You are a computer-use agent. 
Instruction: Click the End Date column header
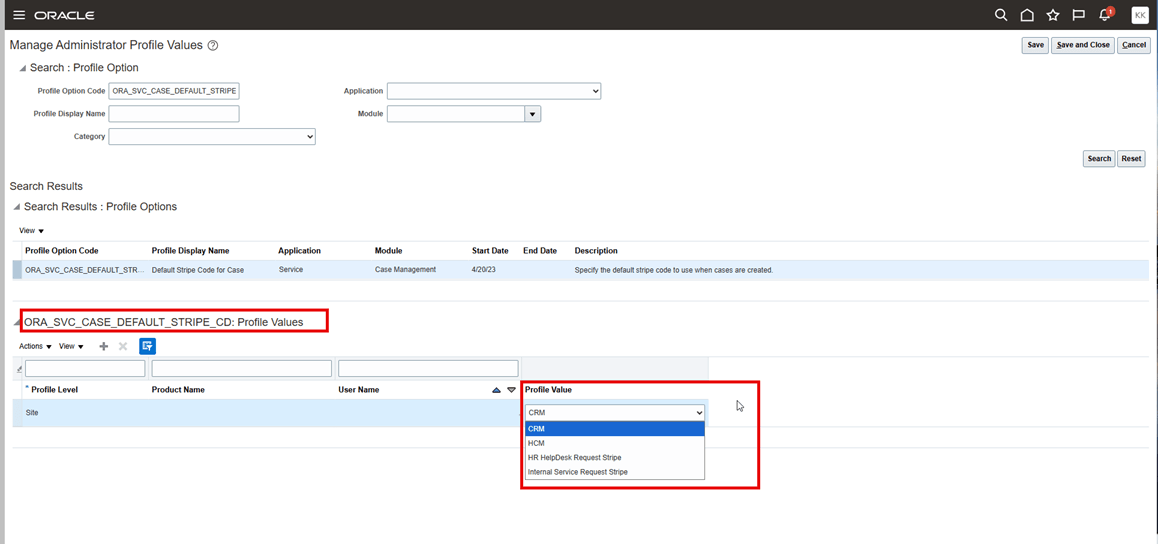click(x=540, y=251)
